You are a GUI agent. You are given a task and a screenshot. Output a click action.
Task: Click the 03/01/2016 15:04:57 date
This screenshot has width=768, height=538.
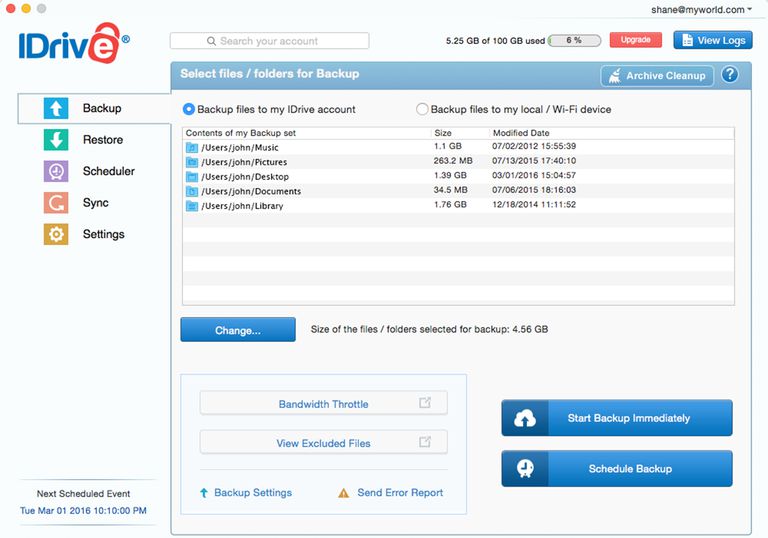coord(534,175)
